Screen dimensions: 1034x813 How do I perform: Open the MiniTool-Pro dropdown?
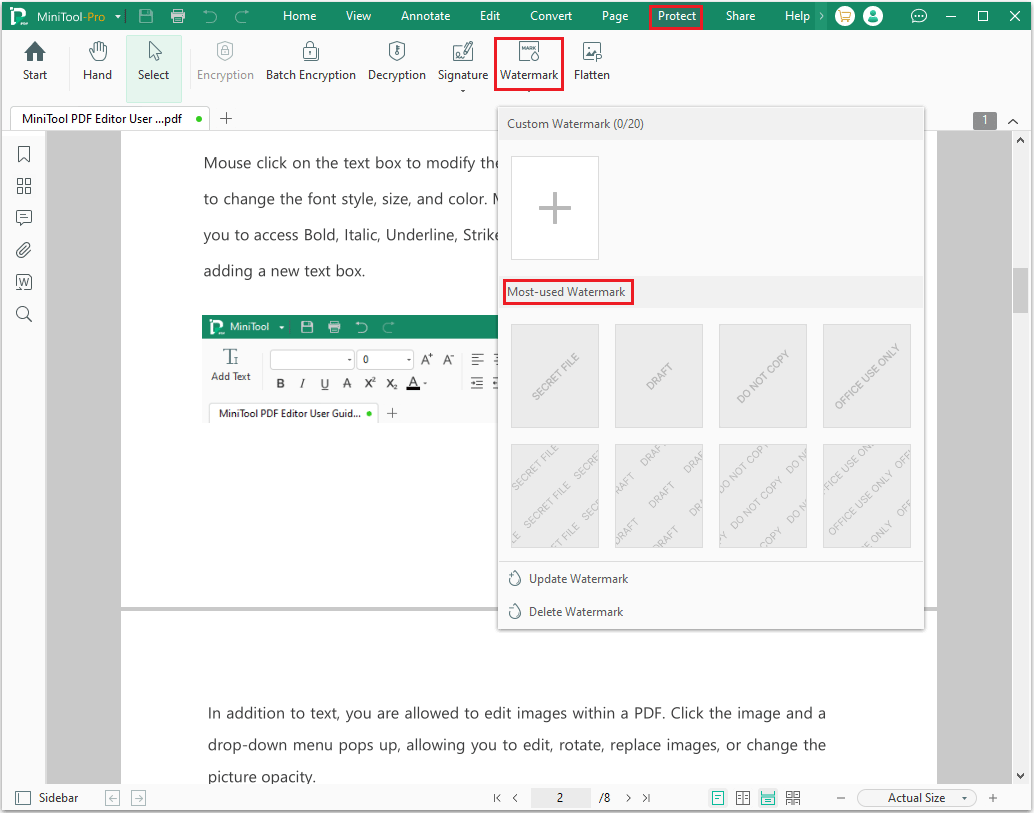point(117,16)
